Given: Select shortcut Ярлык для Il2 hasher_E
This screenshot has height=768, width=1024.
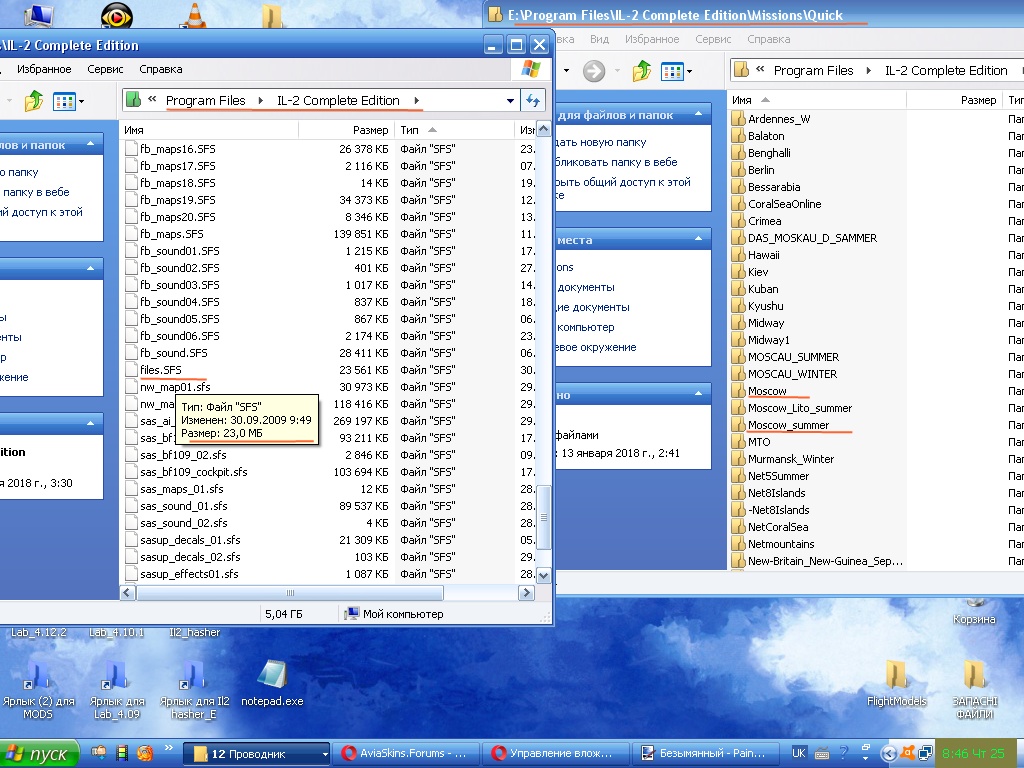Looking at the screenshot, I should (194, 689).
